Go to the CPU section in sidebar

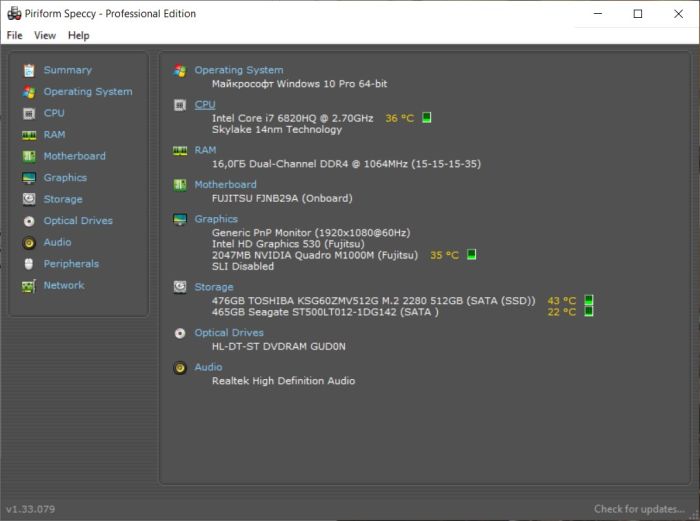[54, 113]
